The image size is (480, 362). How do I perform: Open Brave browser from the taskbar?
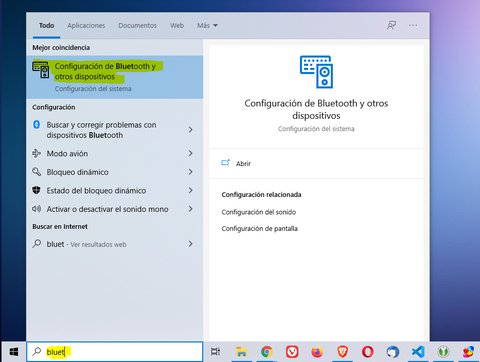pos(342,351)
